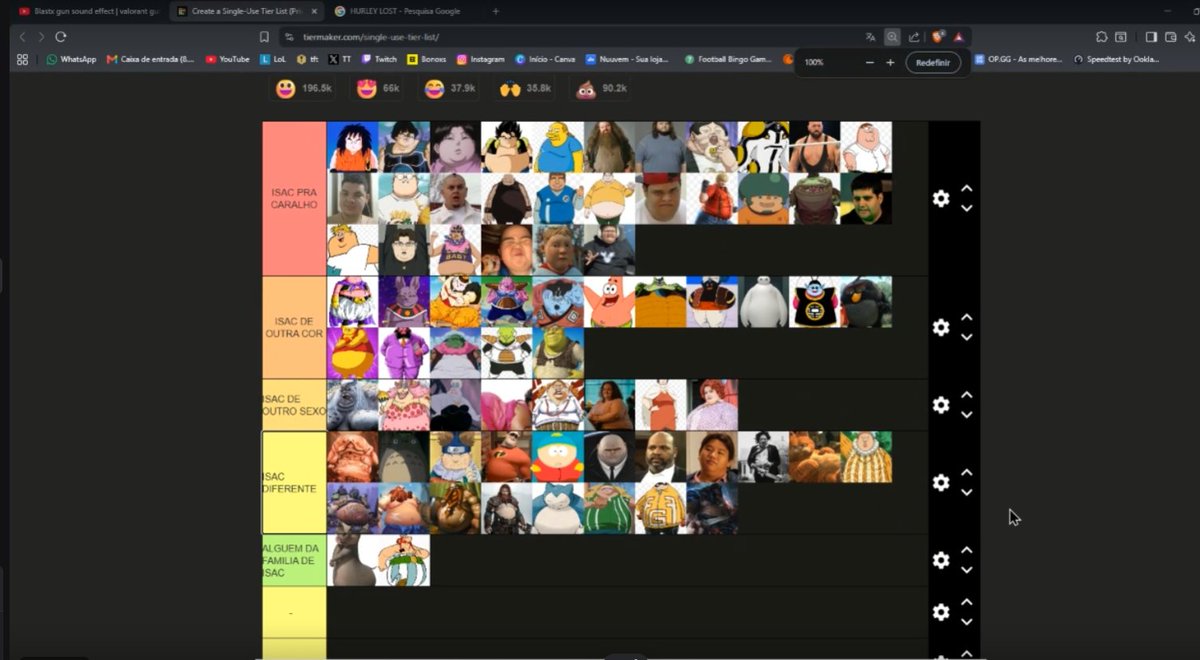Open settings gear for ISAC DE OUTRA COR row
This screenshot has width=1200, height=660.
coord(941,327)
